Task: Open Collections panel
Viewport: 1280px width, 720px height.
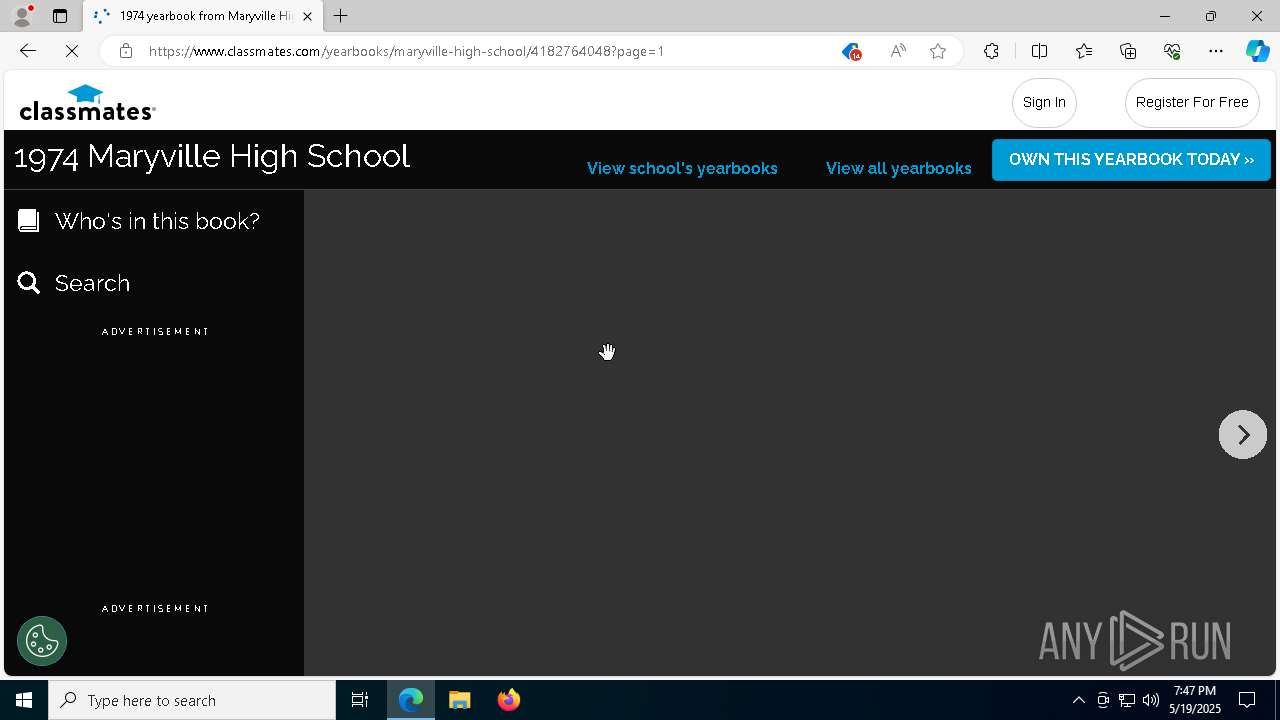Action: pos(1128,51)
